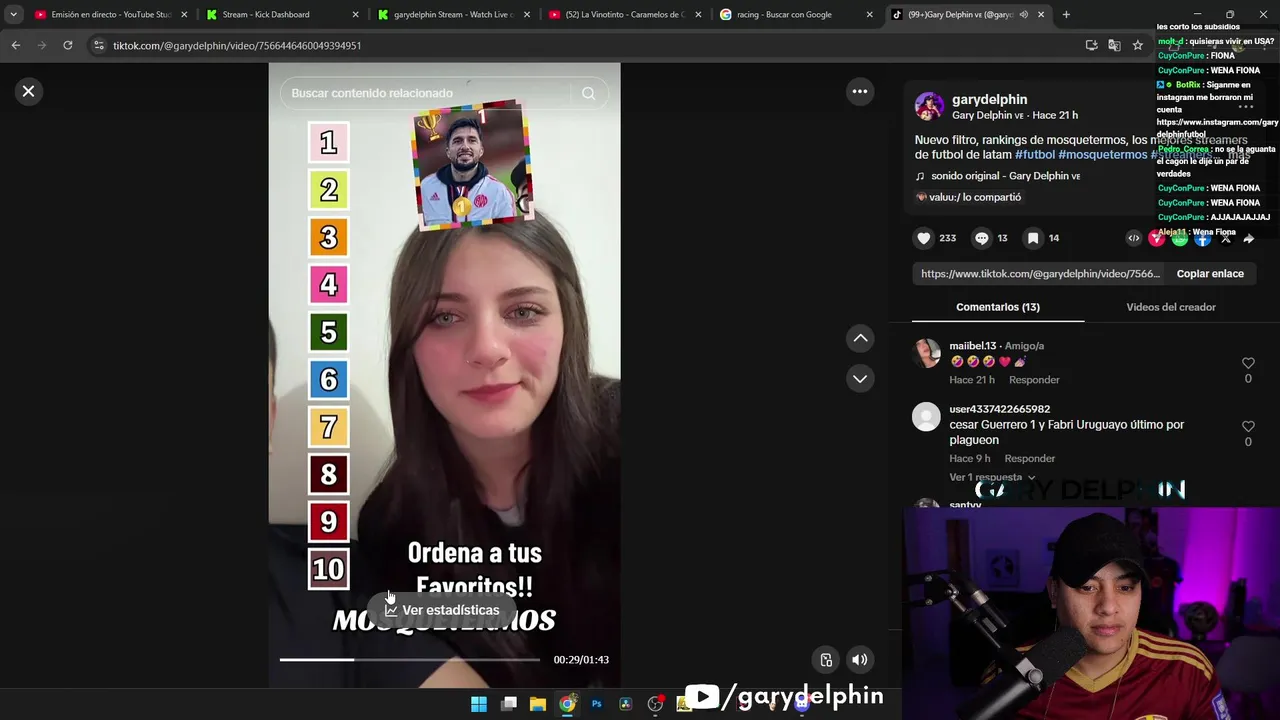
Task: Open OBS Studio from taskbar
Action: [655, 704]
